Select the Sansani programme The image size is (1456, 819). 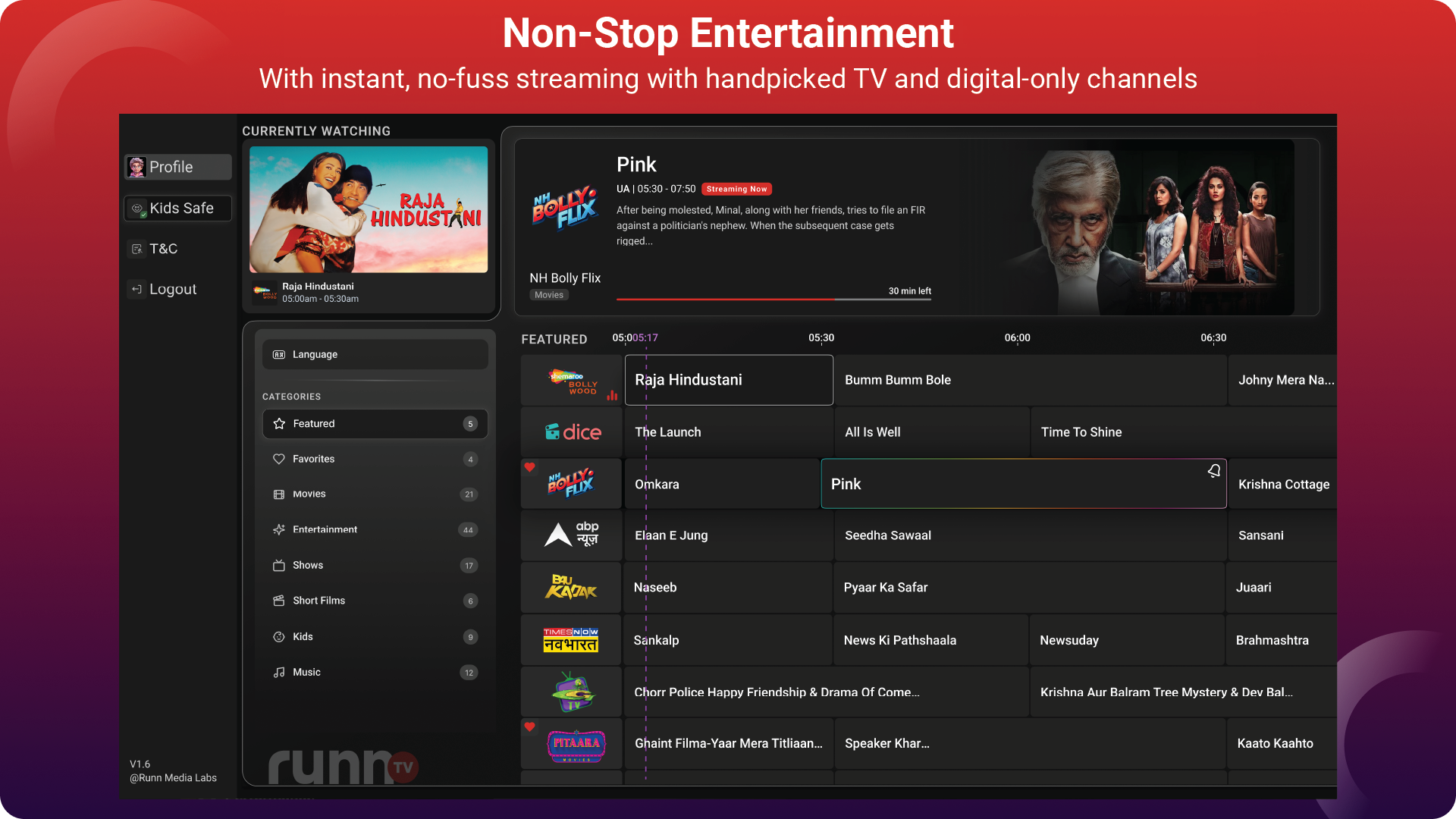click(1283, 535)
